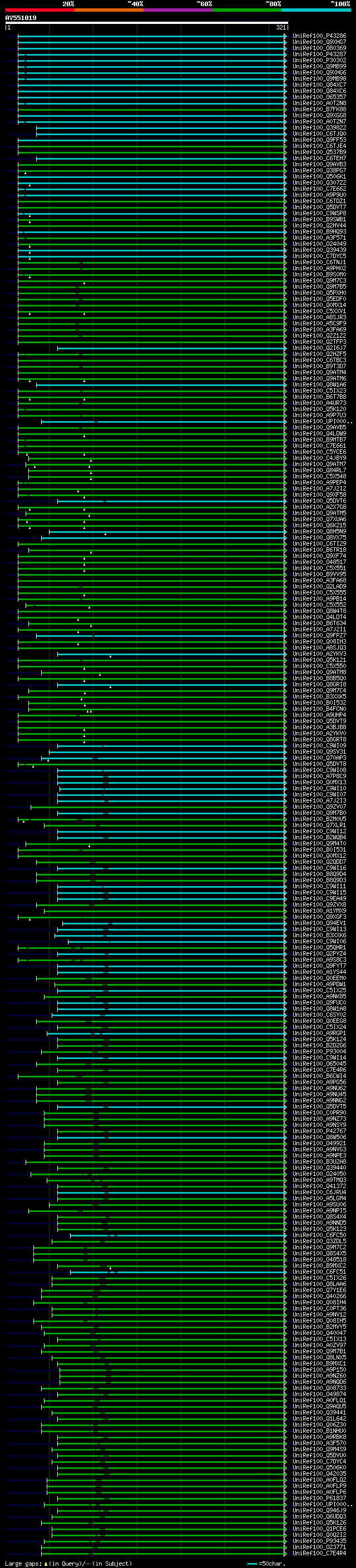Select label UniRef100_P93435
This screenshot has height=1568, width=356.
(319, 1541)
